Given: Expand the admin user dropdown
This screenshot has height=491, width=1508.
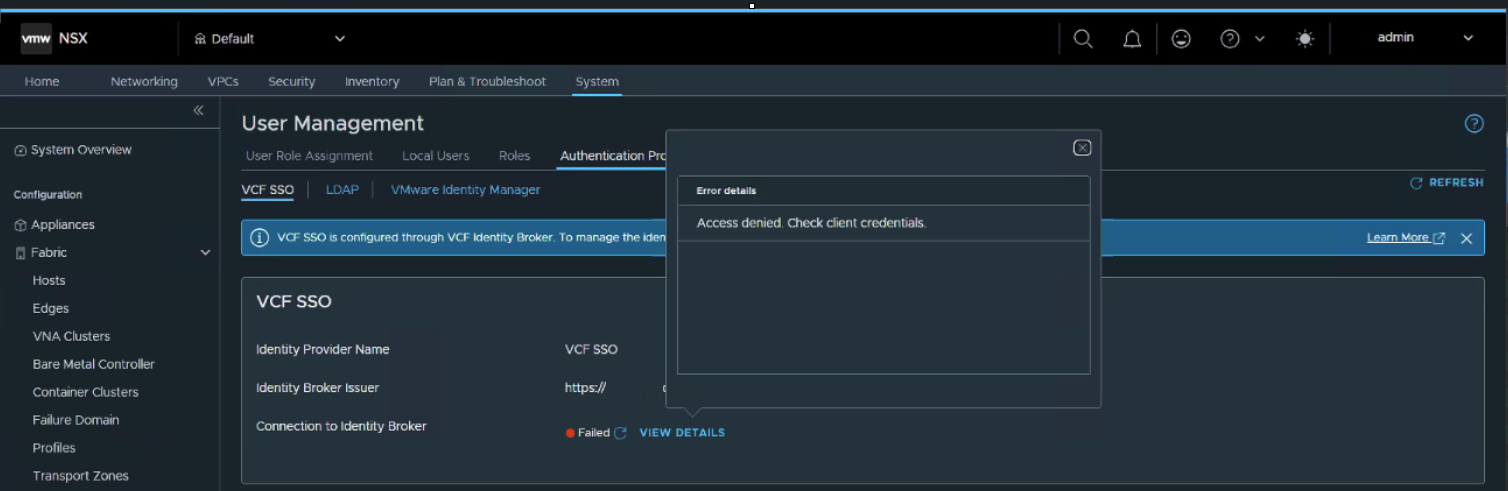Looking at the screenshot, I should click(1425, 38).
